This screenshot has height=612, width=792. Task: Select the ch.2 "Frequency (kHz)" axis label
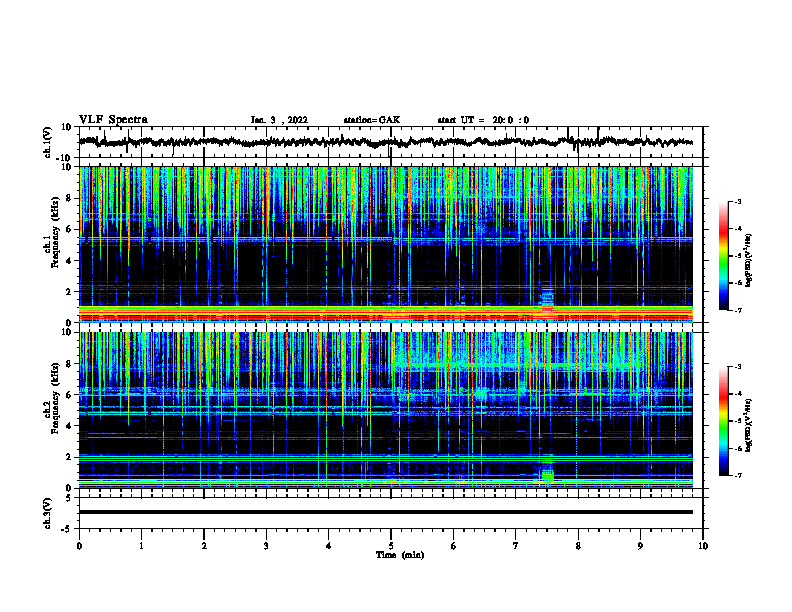pos(56,396)
